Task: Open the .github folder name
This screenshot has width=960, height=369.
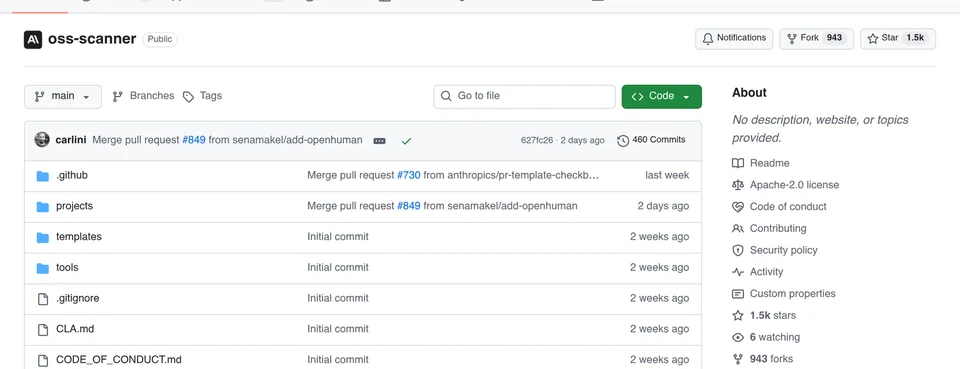Action: coord(72,176)
